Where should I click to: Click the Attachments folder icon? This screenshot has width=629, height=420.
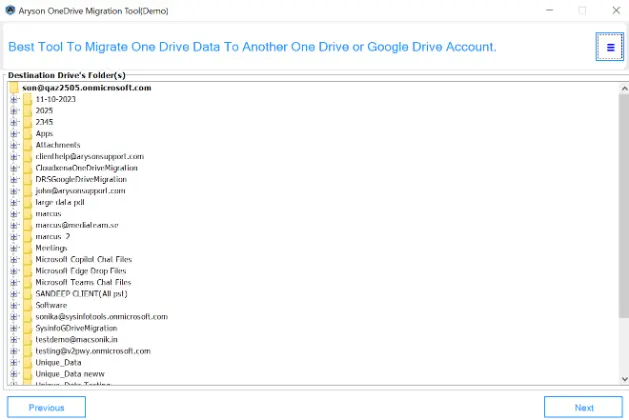click(x=27, y=145)
